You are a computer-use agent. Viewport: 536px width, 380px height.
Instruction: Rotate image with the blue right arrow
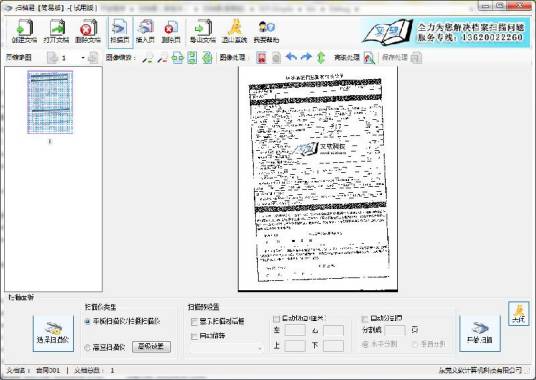coord(306,57)
